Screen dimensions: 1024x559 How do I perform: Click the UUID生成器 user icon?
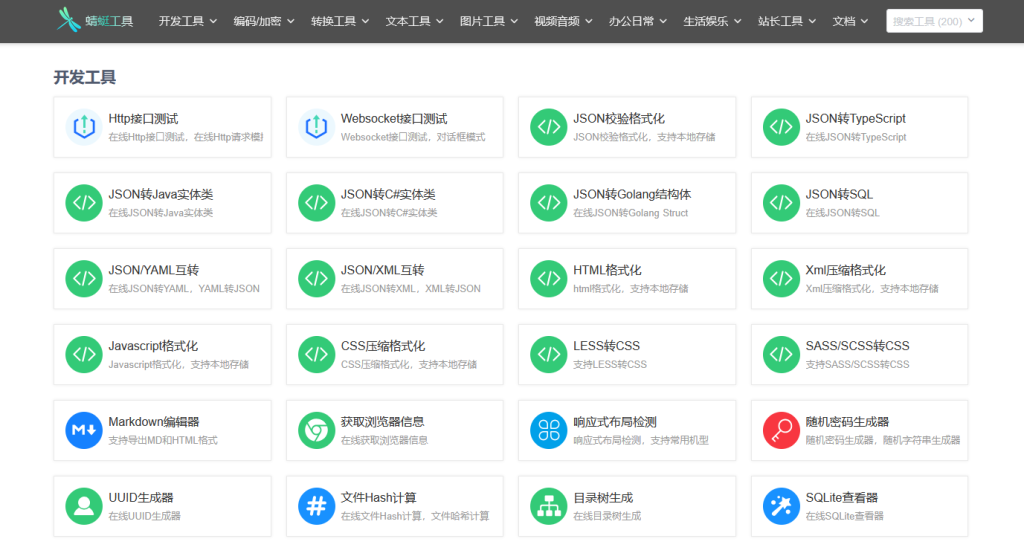84,506
